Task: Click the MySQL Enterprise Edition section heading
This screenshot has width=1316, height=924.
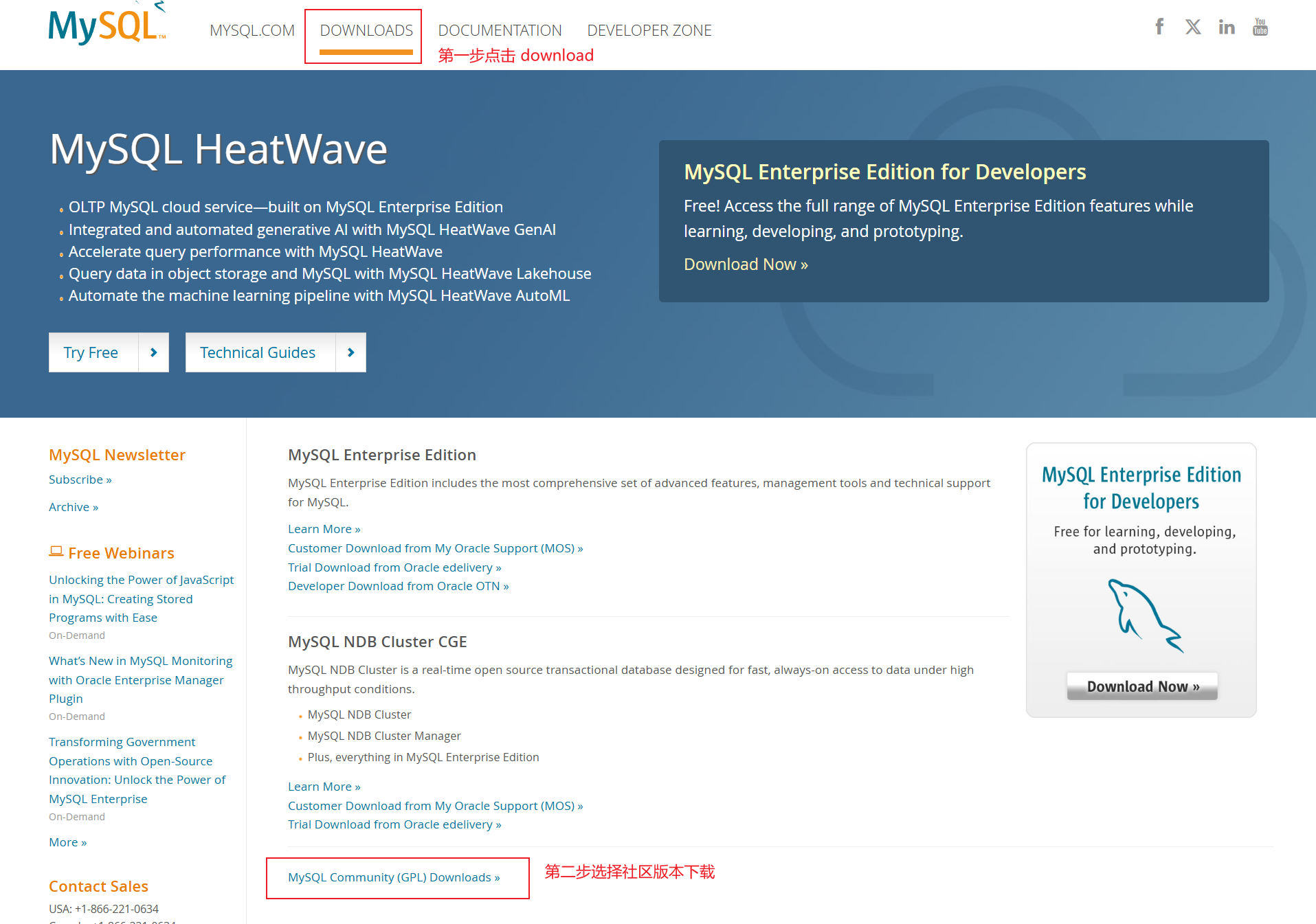Action: (382, 455)
